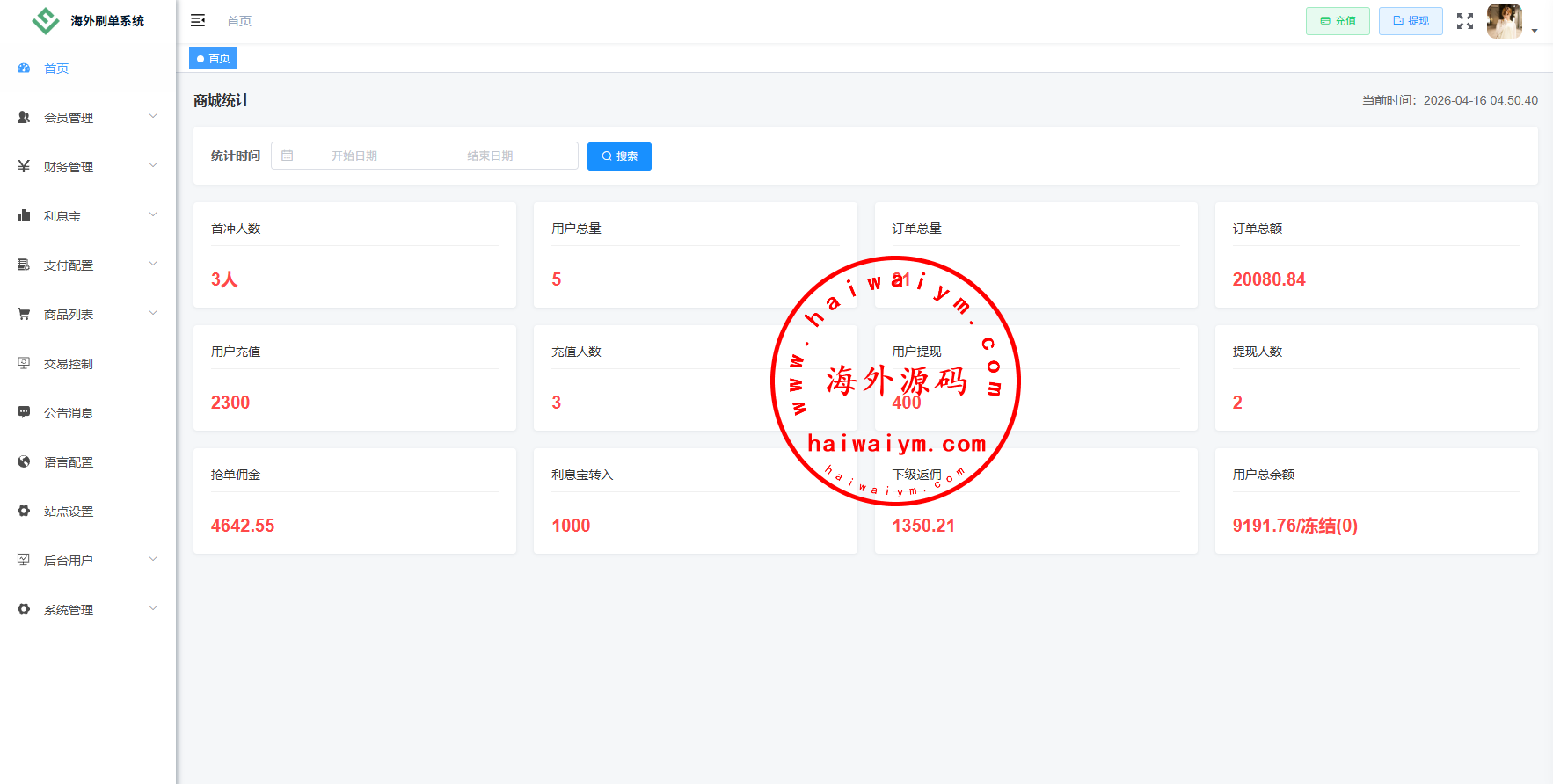Open the avatar dropdown arrow
The width and height of the screenshot is (1553, 784).
(1535, 31)
